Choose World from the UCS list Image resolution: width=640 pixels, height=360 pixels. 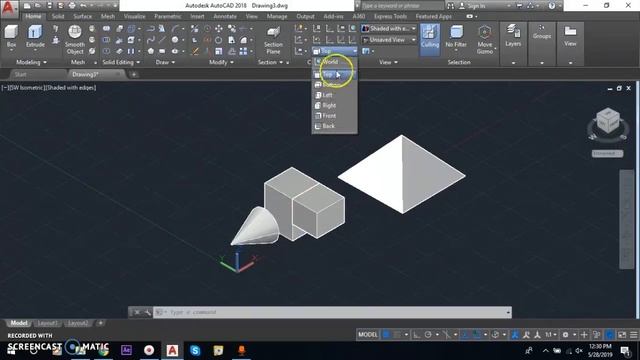pos(334,62)
